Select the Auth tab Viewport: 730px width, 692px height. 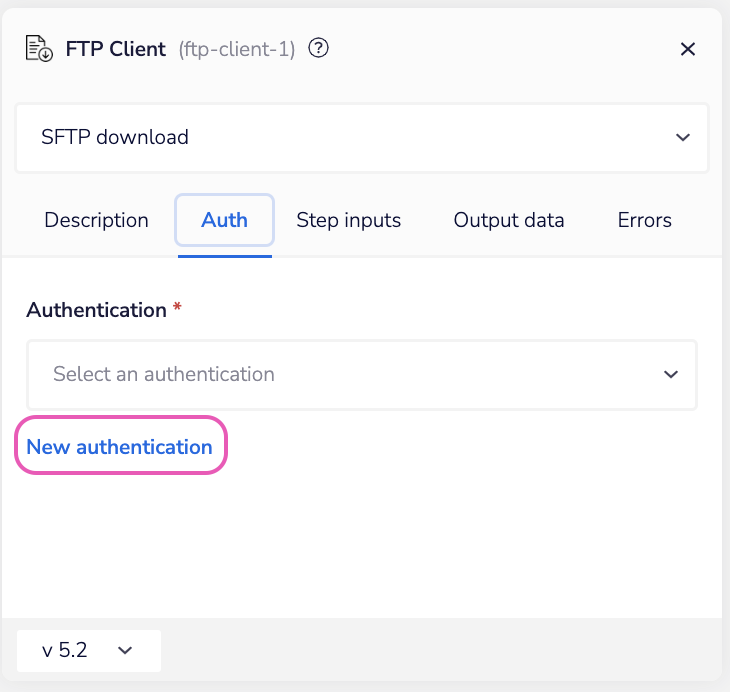(224, 220)
